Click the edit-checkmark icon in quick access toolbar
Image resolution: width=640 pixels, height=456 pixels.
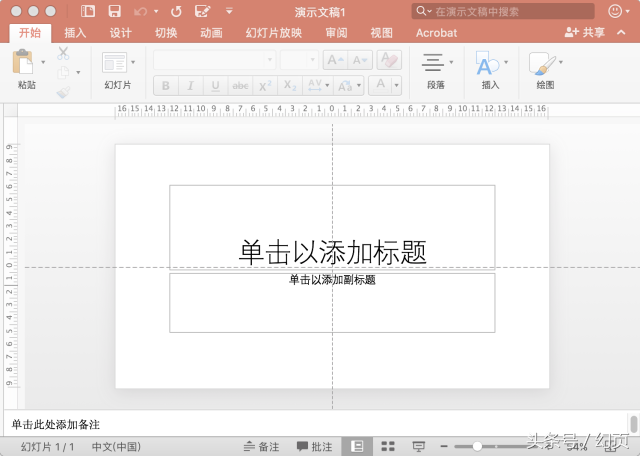coord(202,11)
